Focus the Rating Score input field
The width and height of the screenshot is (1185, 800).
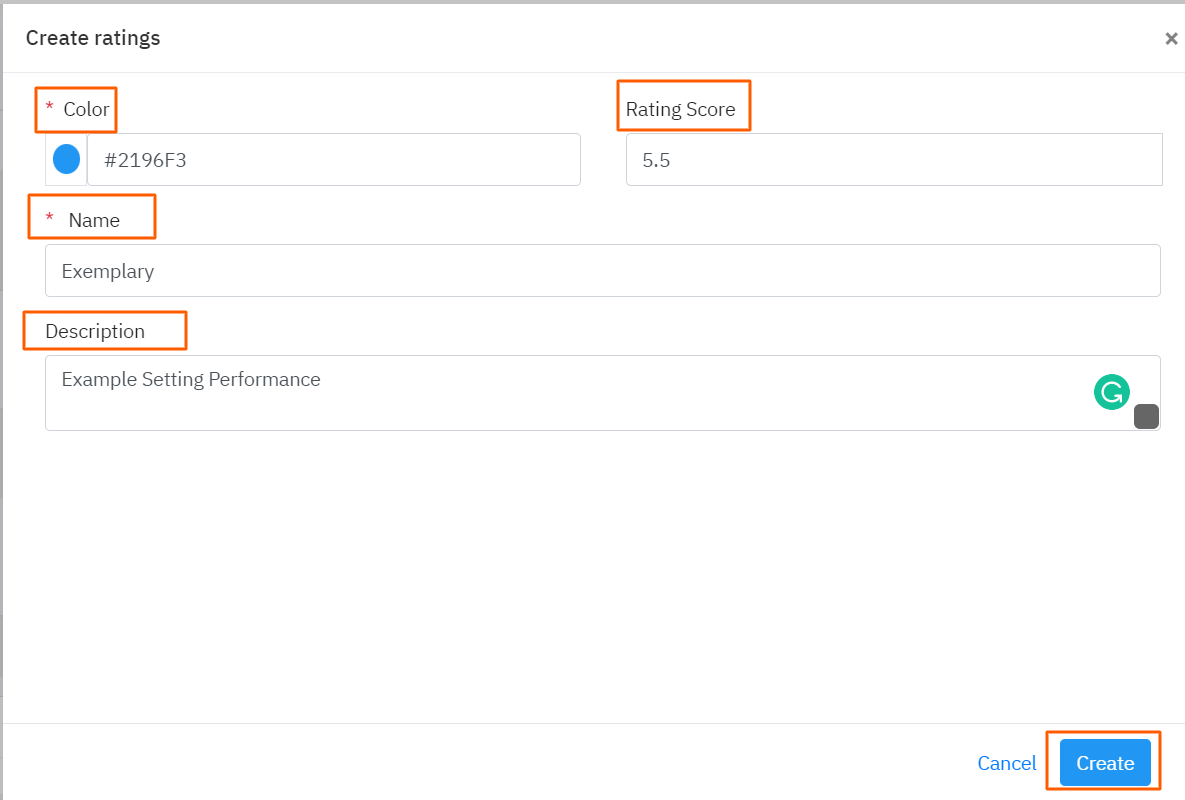893,159
